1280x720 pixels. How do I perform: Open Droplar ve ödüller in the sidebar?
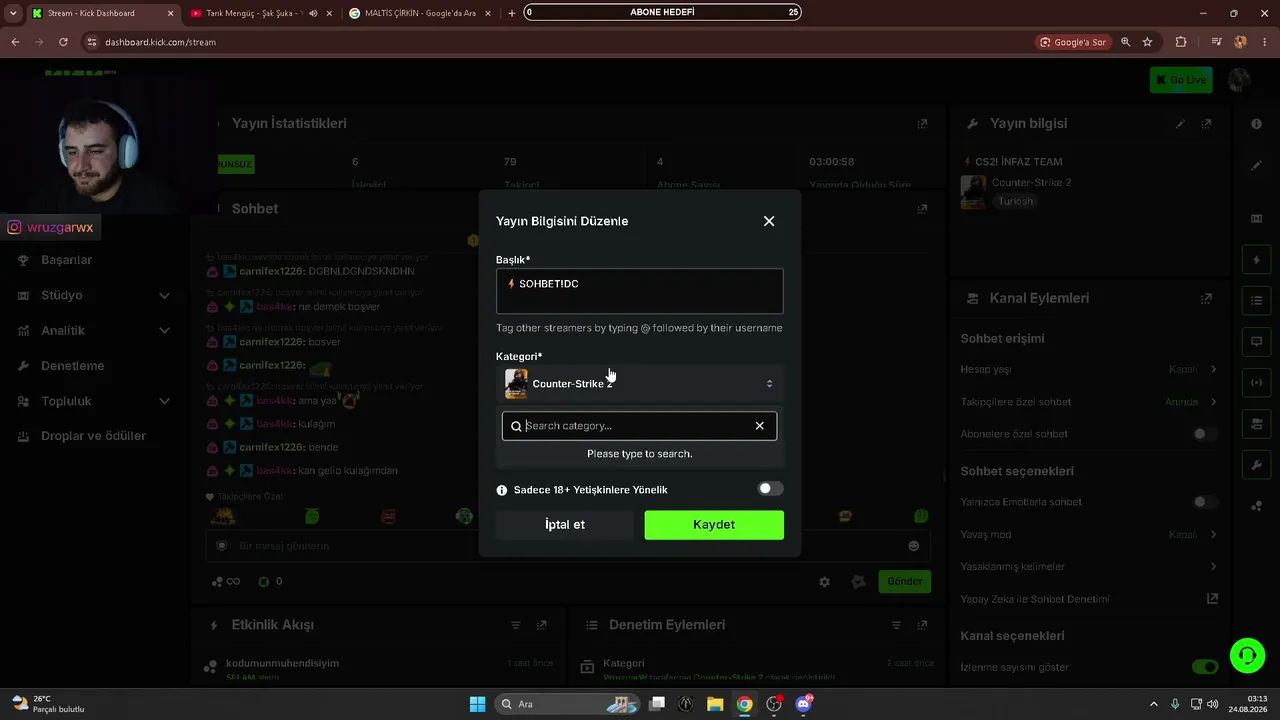pyautogui.click(x=93, y=436)
